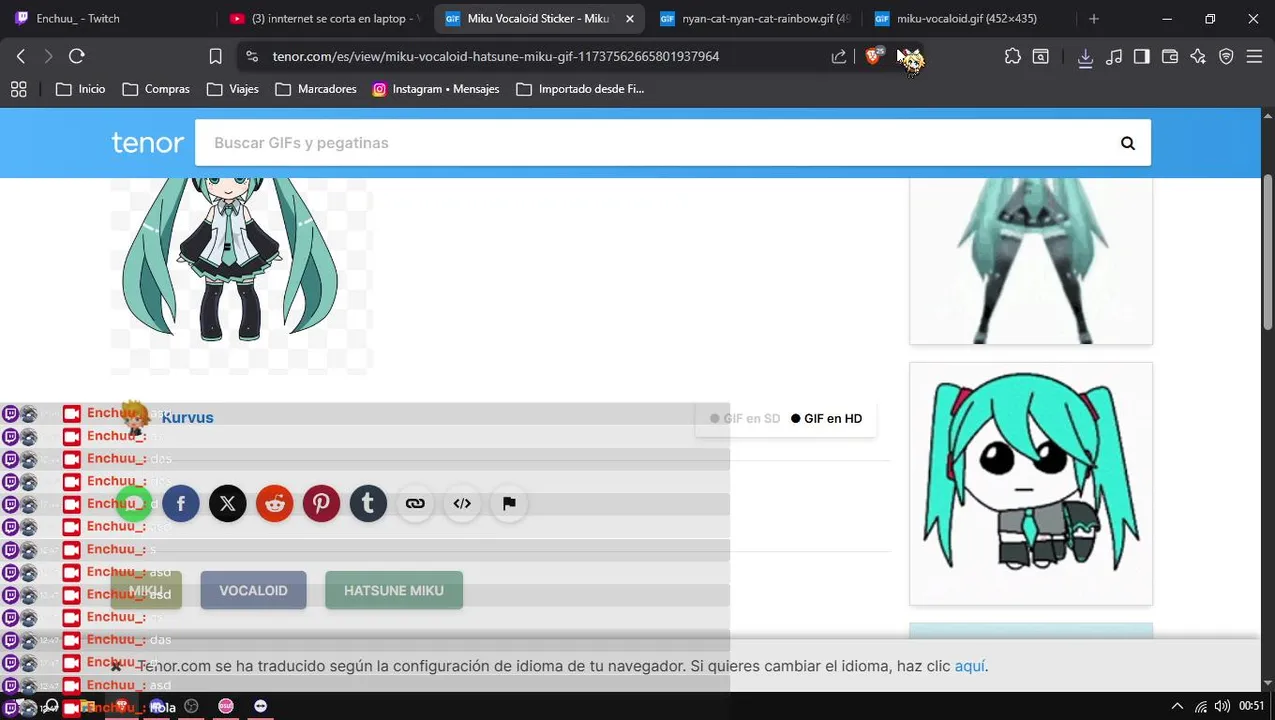Open a new browser tab
The image size is (1275, 720).
(1094, 19)
